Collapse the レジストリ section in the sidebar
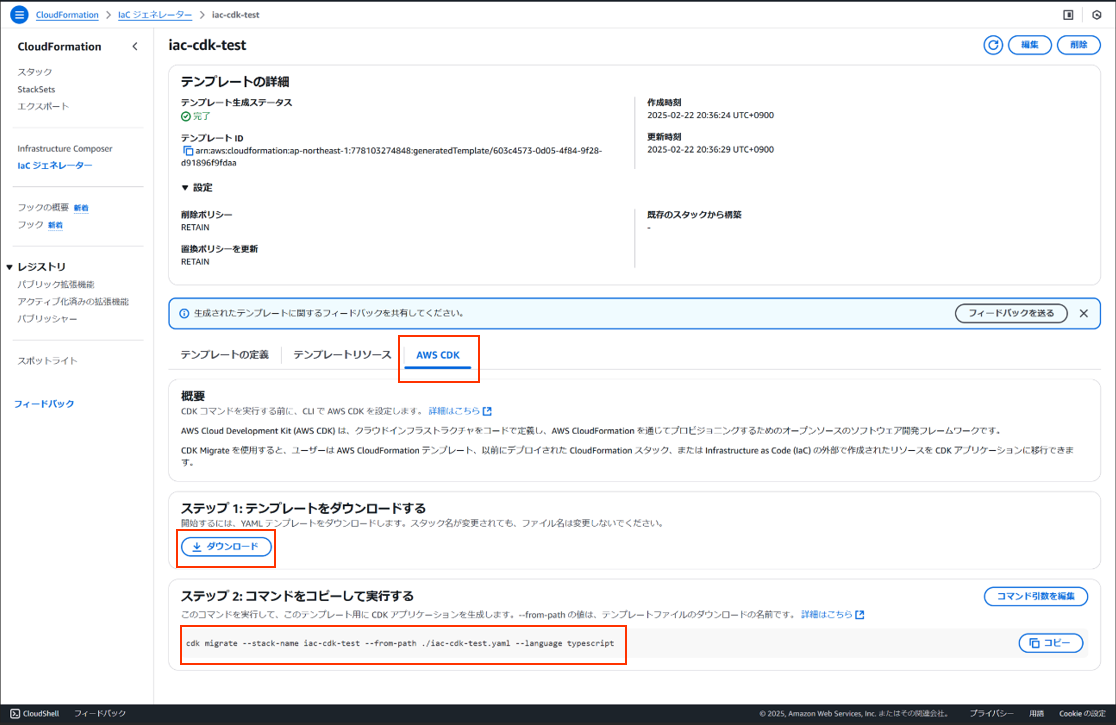1116x725 pixels. (x=11, y=268)
